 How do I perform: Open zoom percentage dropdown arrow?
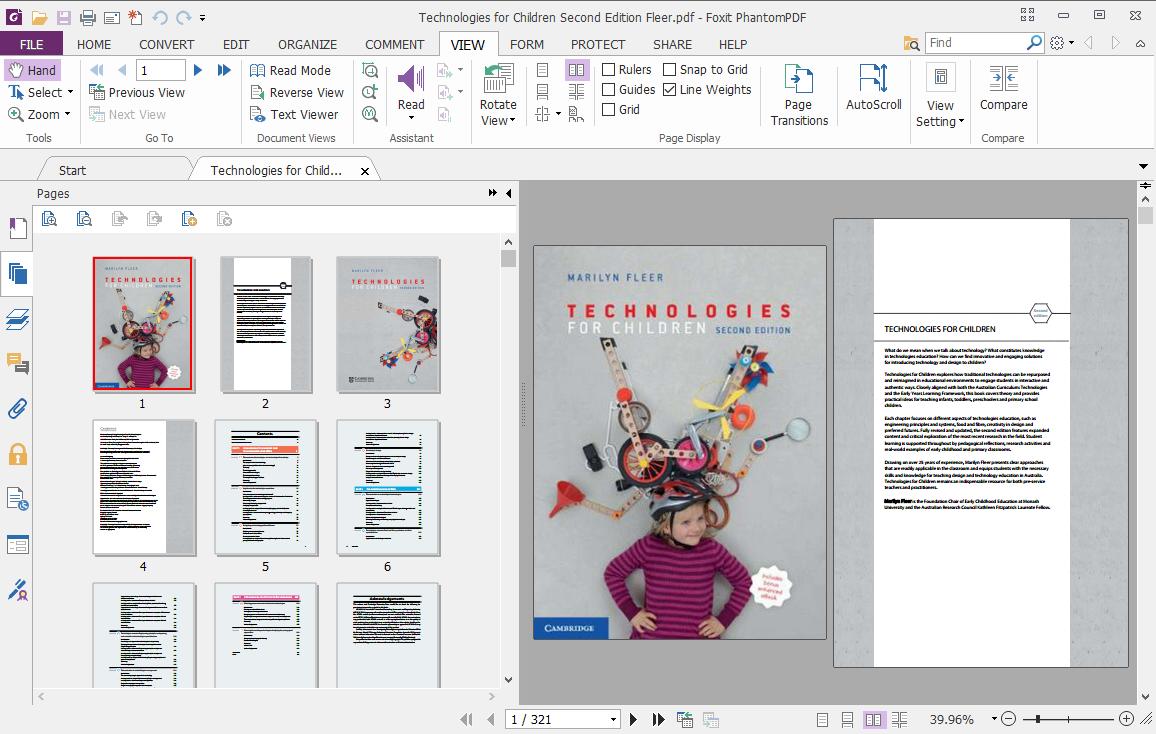click(x=994, y=719)
